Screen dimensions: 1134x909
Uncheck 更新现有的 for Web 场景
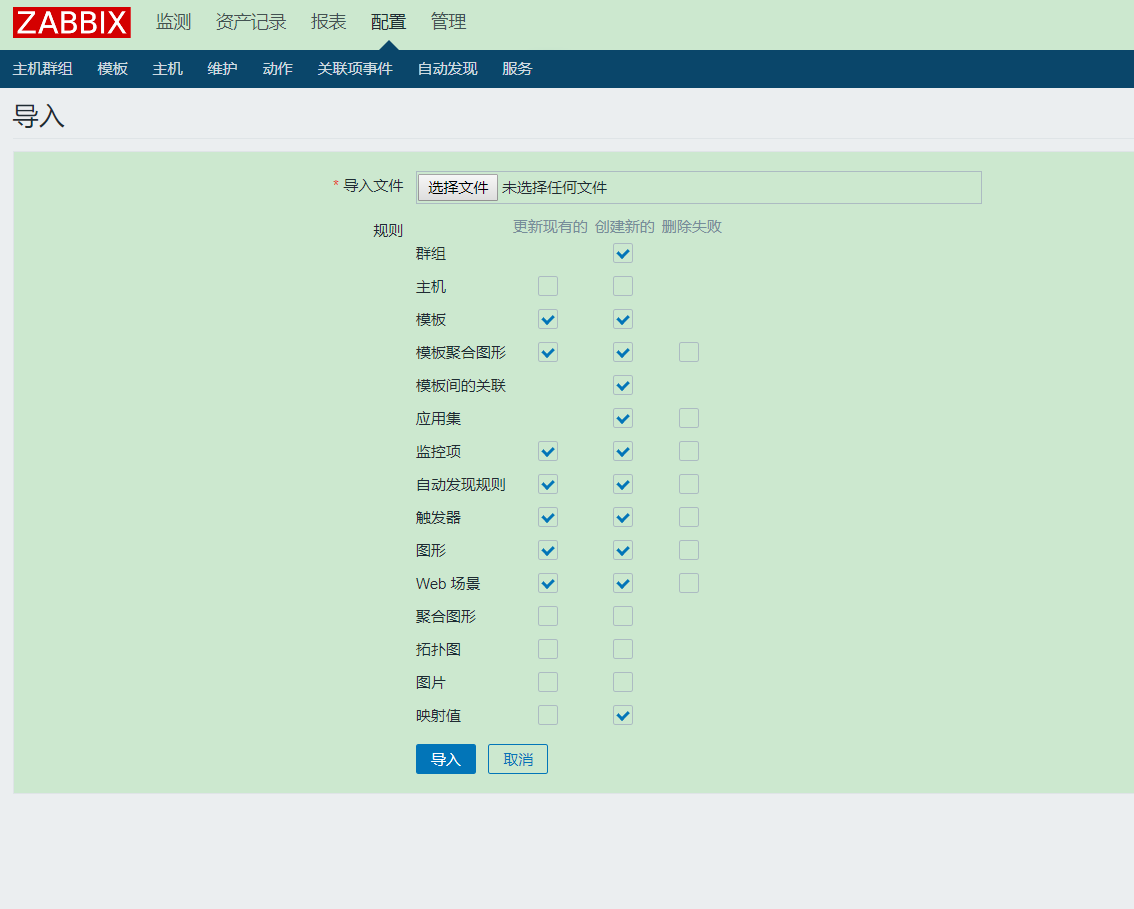548,584
